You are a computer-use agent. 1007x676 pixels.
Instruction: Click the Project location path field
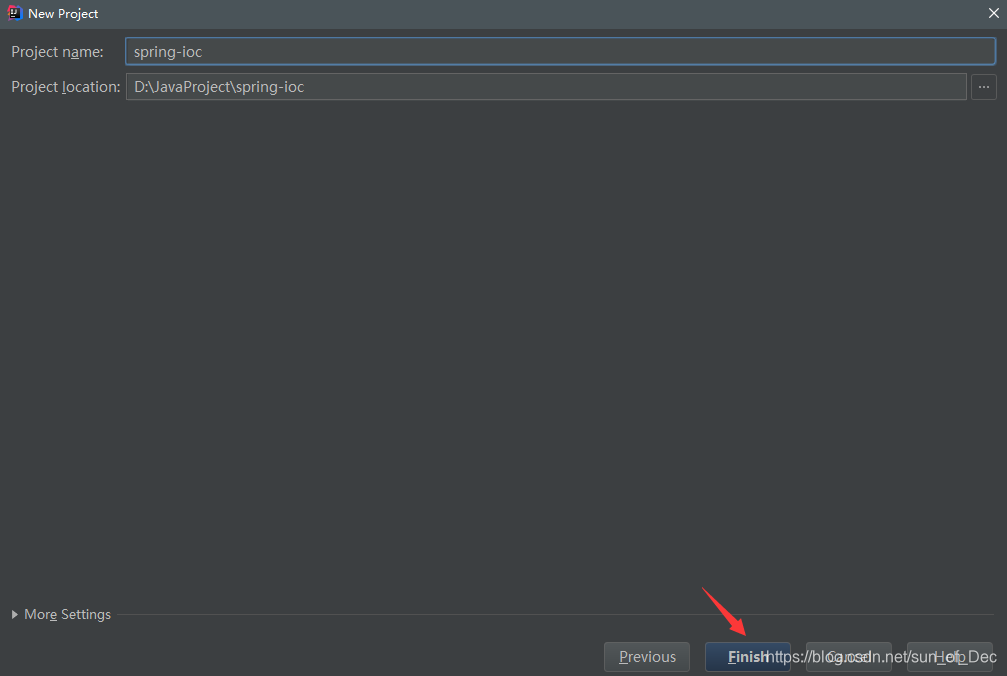546,87
